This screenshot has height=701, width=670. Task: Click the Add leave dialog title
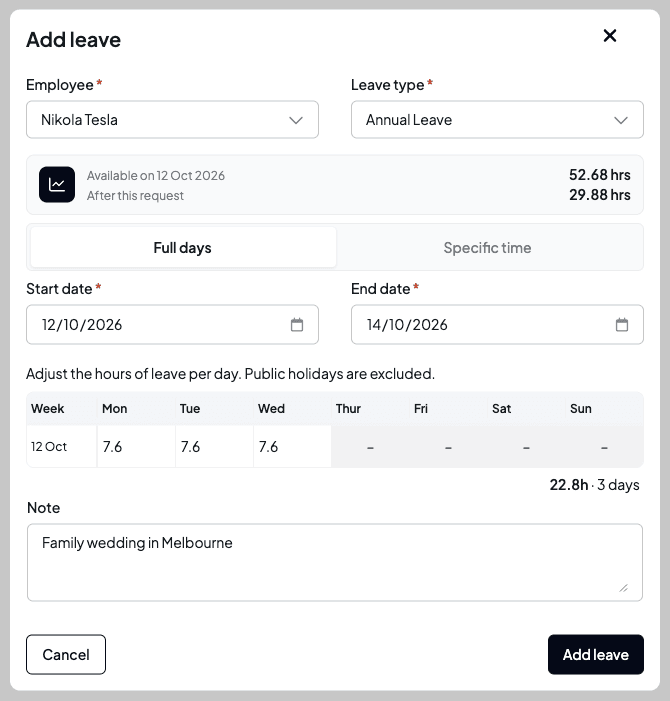(x=73, y=40)
